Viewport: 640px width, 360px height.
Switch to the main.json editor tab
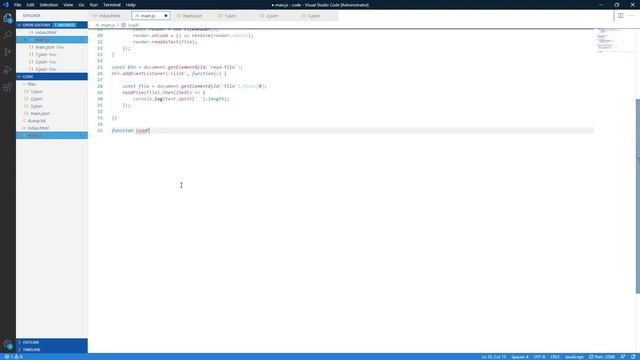[x=192, y=16]
